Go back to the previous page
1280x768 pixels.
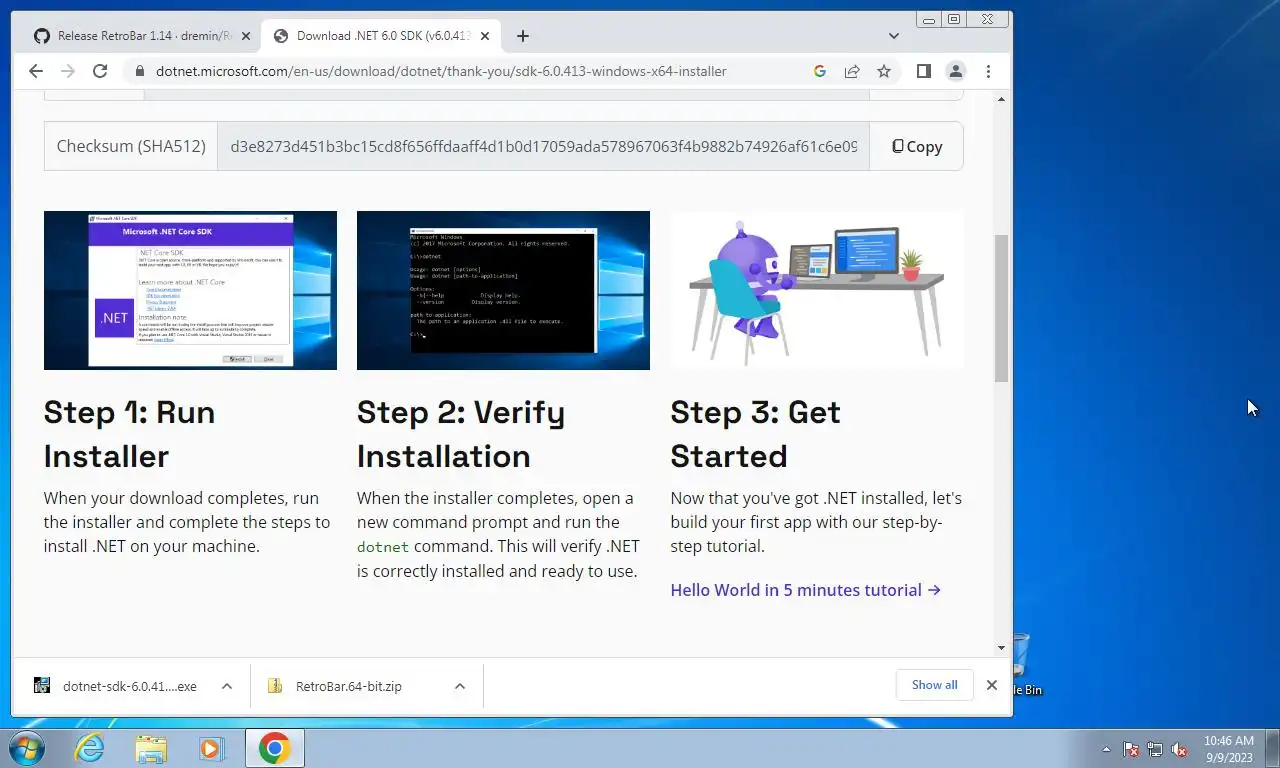click(36, 71)
